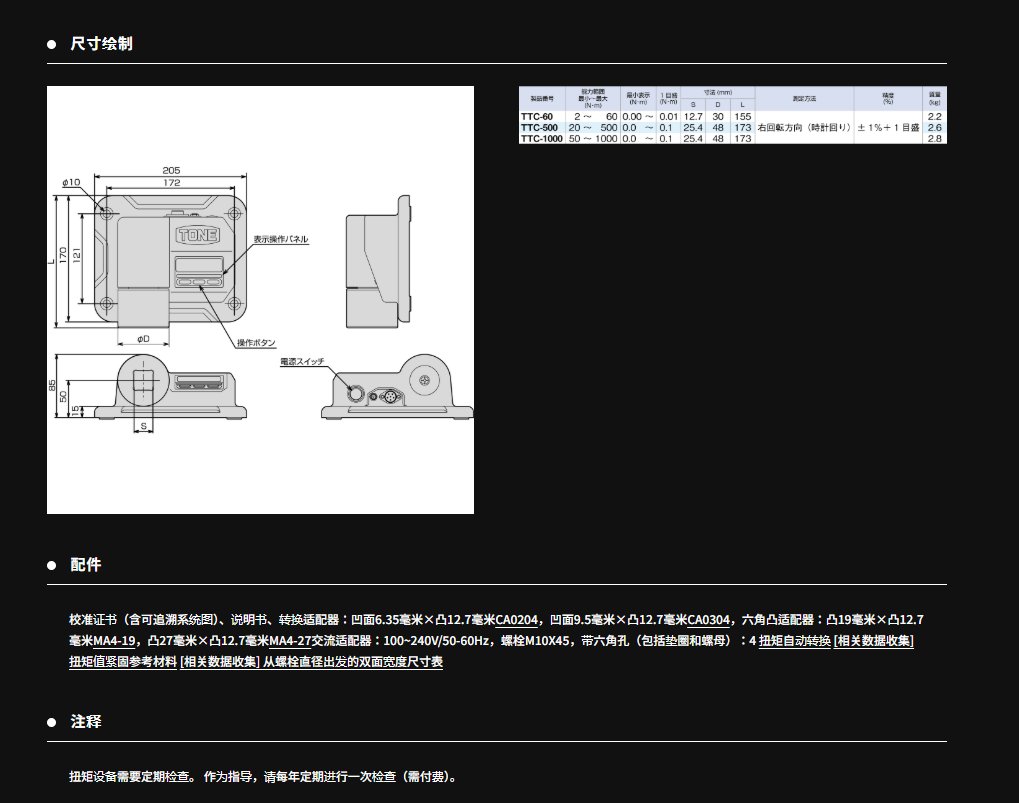Screen dimensions: 1019x803
Task: Open the 扭矩自动转换 link
Action: [x=795, y=641]
